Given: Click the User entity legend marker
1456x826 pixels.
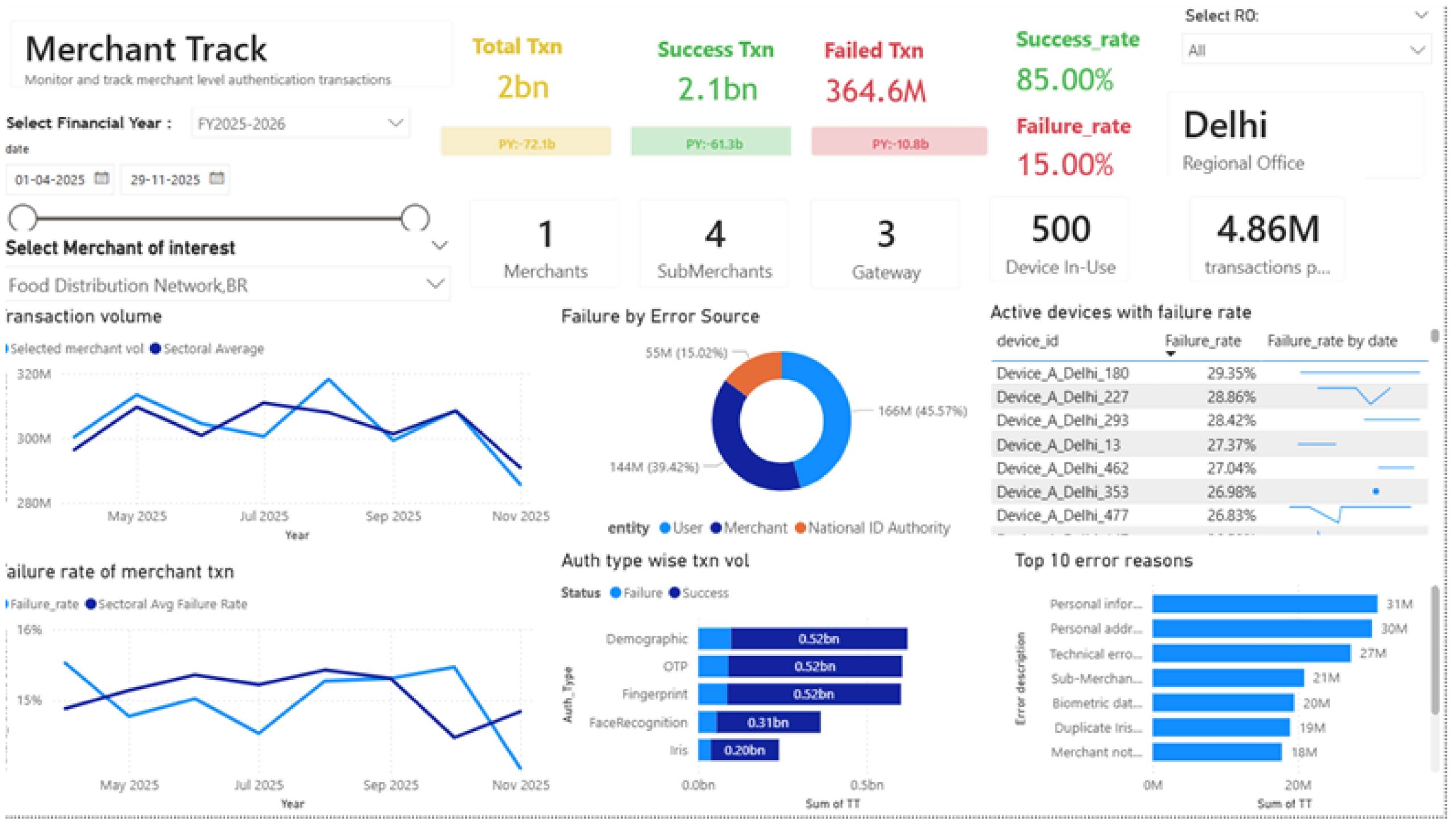Looking at the screenshot, I should pos(664,528).
